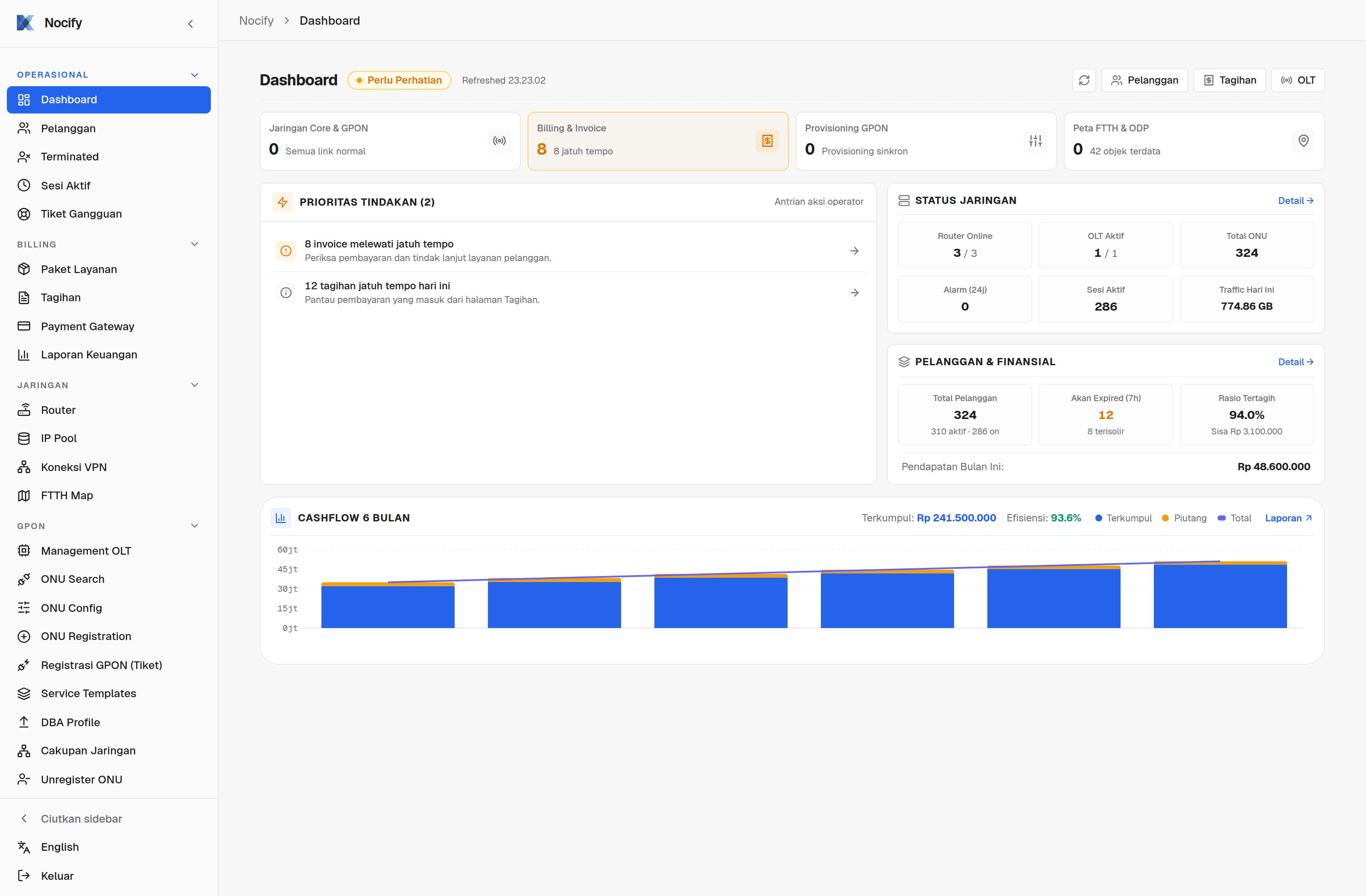Click the Nocify logo icon
Screen dimensions: 1366x896
(x=25, y=23)
